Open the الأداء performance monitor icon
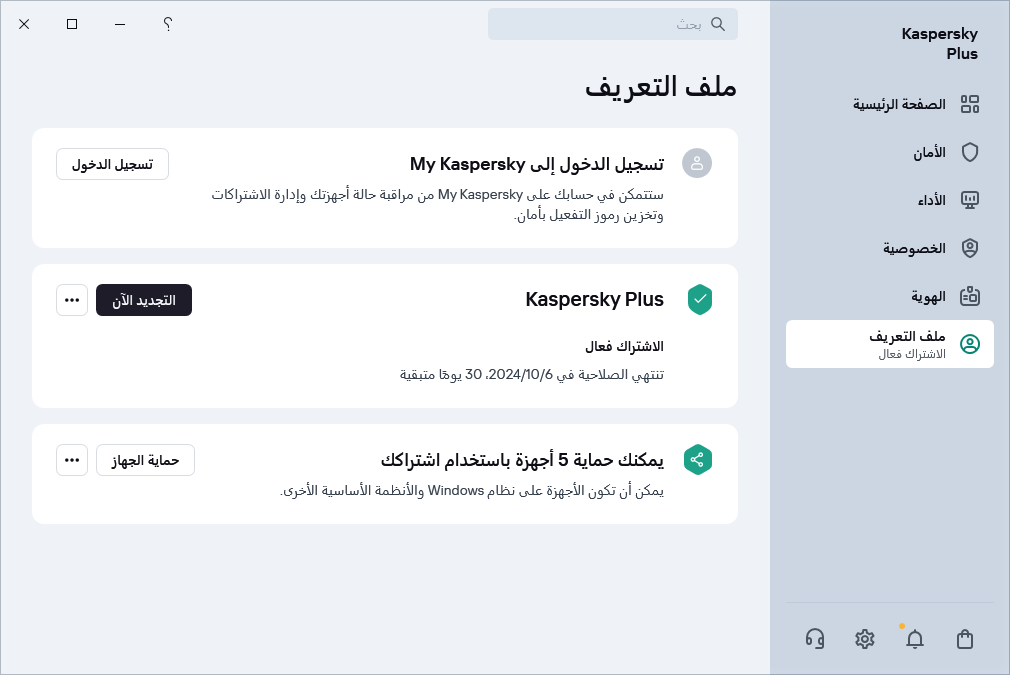This screenshot has width=1010, height=675. (x=970, y=200)
